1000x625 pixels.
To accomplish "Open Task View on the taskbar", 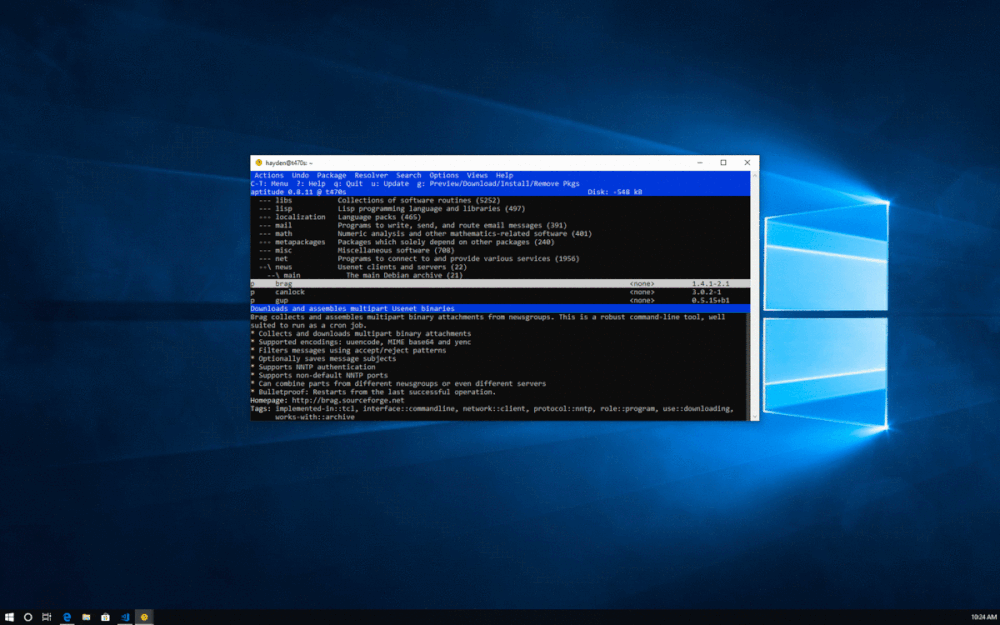I will (47, 617).
